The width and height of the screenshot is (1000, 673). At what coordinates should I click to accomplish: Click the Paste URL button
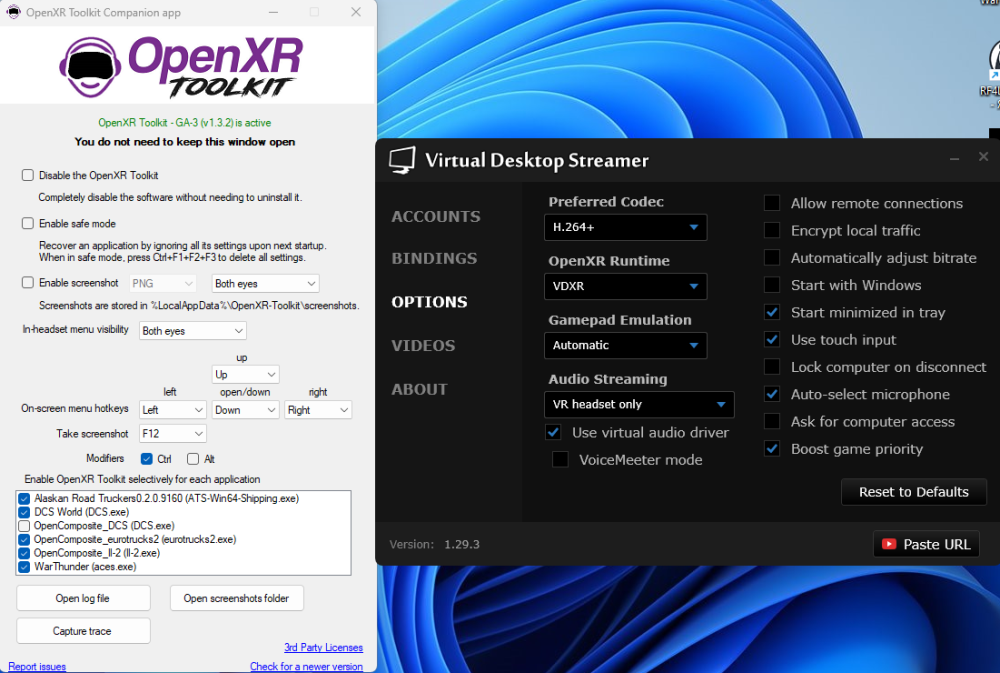coord(926,544)
